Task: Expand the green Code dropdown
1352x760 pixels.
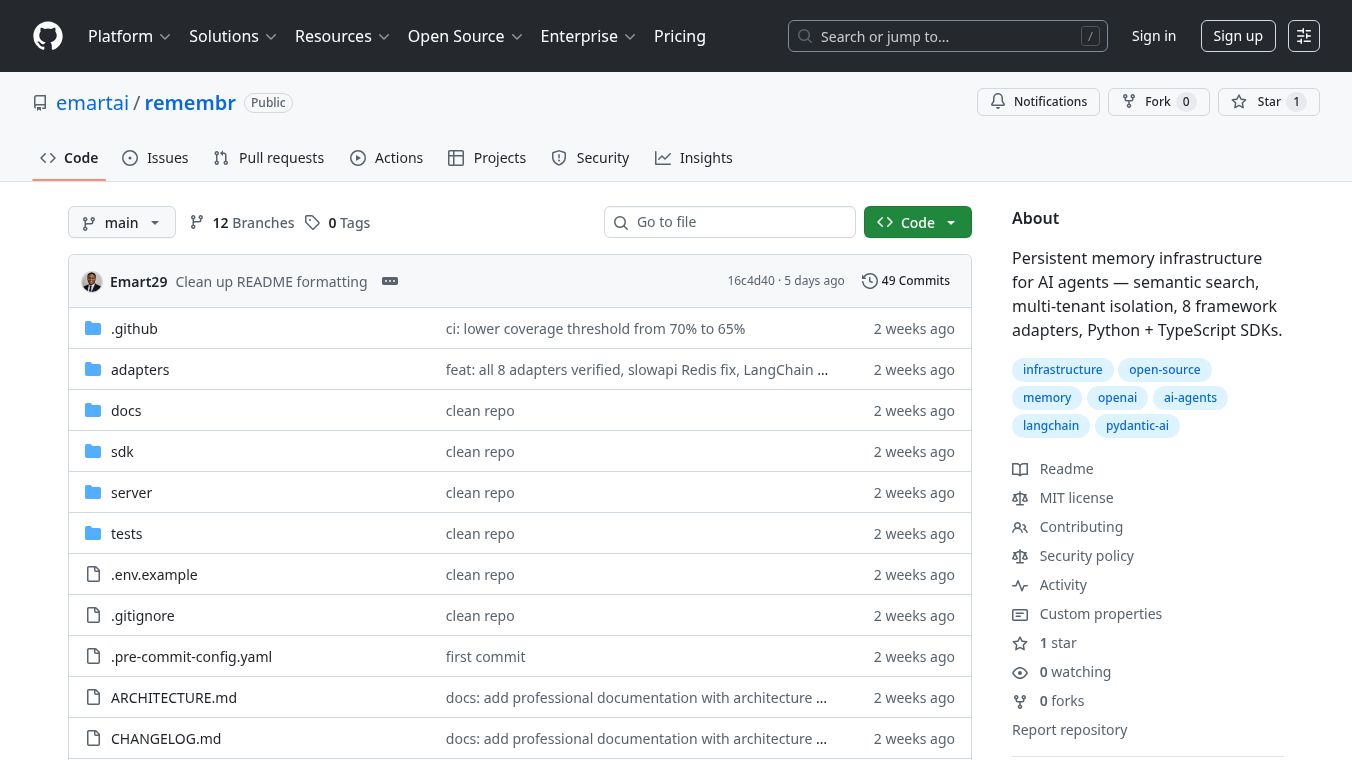Action: (917, 222)
